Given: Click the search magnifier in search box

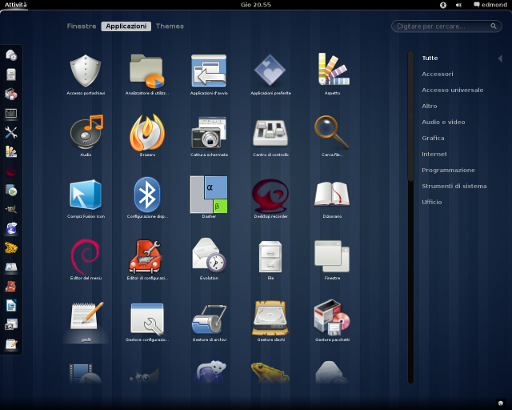Looking at the screenshot, I should coord(493,26).
